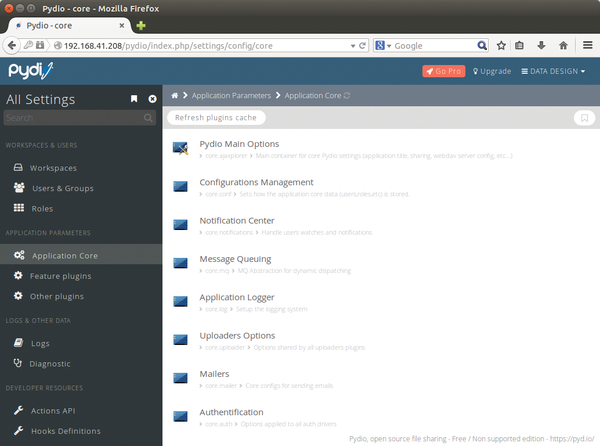
Task: Reload the page in Firefox
Action: coord(362,46)
